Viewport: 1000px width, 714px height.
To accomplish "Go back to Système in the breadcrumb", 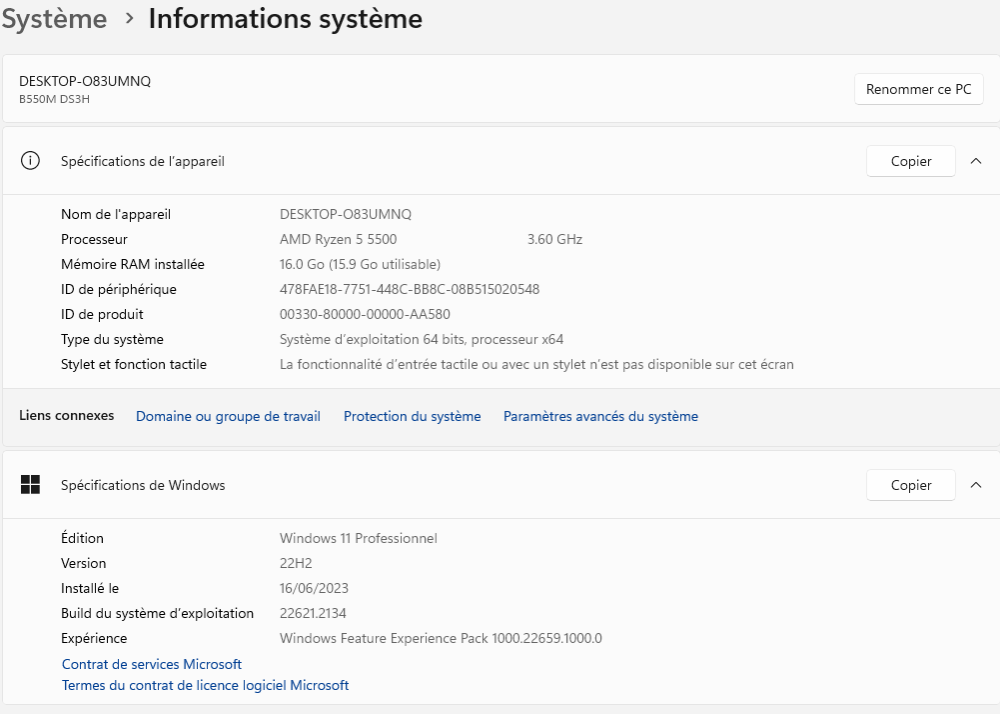I will 54,18.
